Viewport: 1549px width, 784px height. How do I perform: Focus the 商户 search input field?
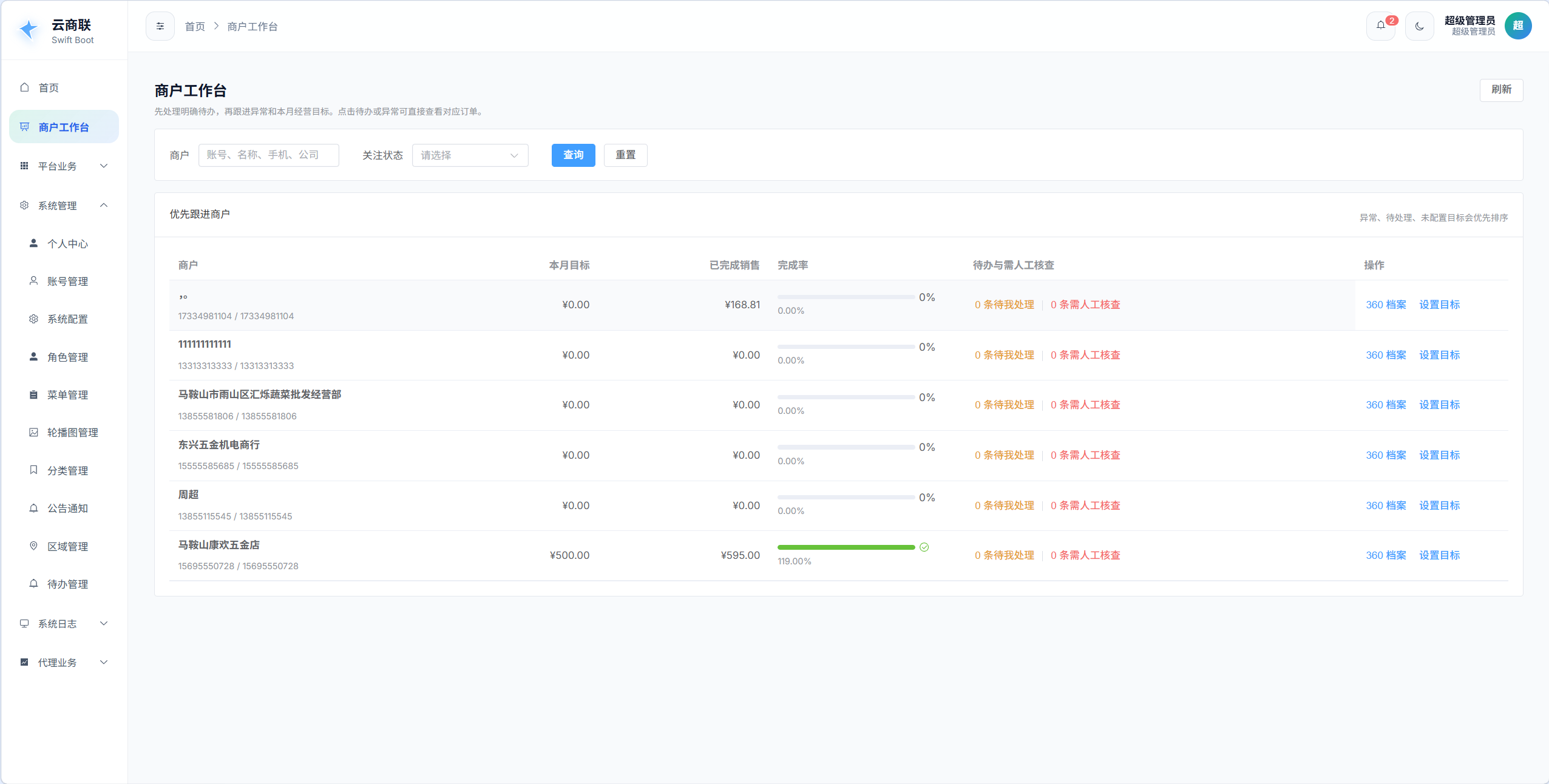pyautogui.click(x=268, y=155)
